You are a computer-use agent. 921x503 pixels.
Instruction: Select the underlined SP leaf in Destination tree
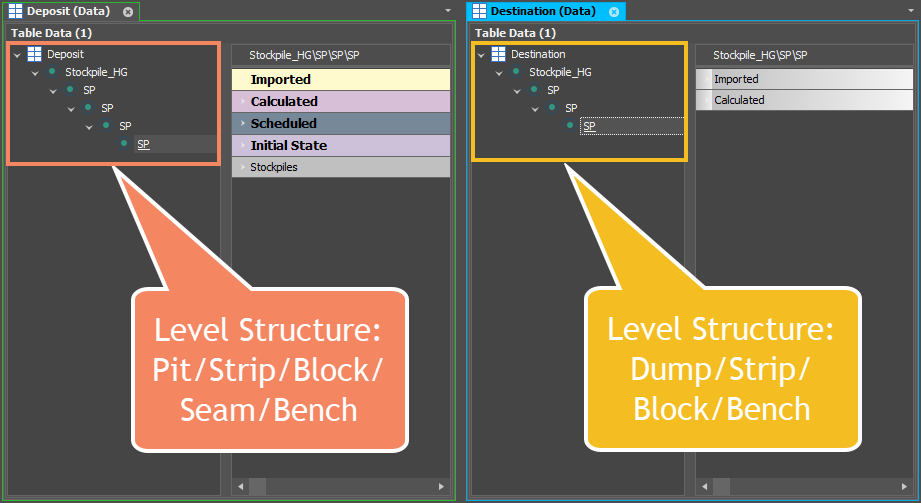[x=589, y=126]
